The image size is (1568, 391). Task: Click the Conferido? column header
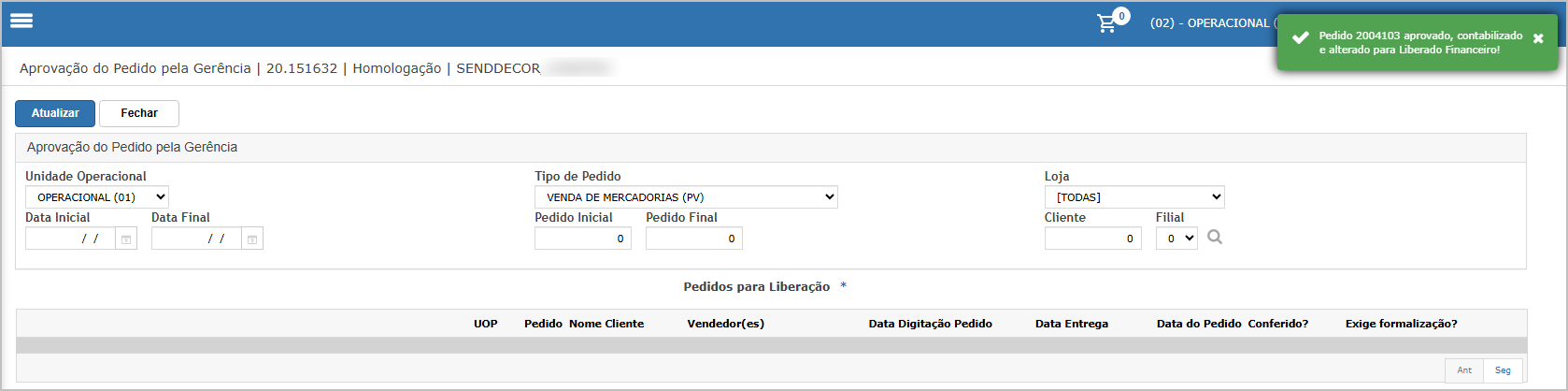click(1278, 324)
